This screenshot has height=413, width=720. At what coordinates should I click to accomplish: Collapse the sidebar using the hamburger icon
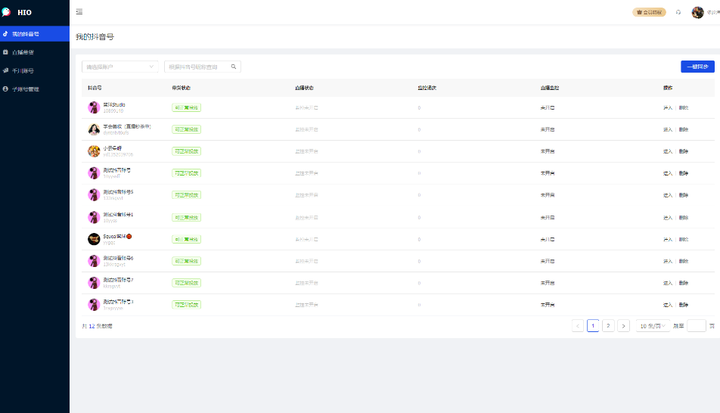coord(79,12)
